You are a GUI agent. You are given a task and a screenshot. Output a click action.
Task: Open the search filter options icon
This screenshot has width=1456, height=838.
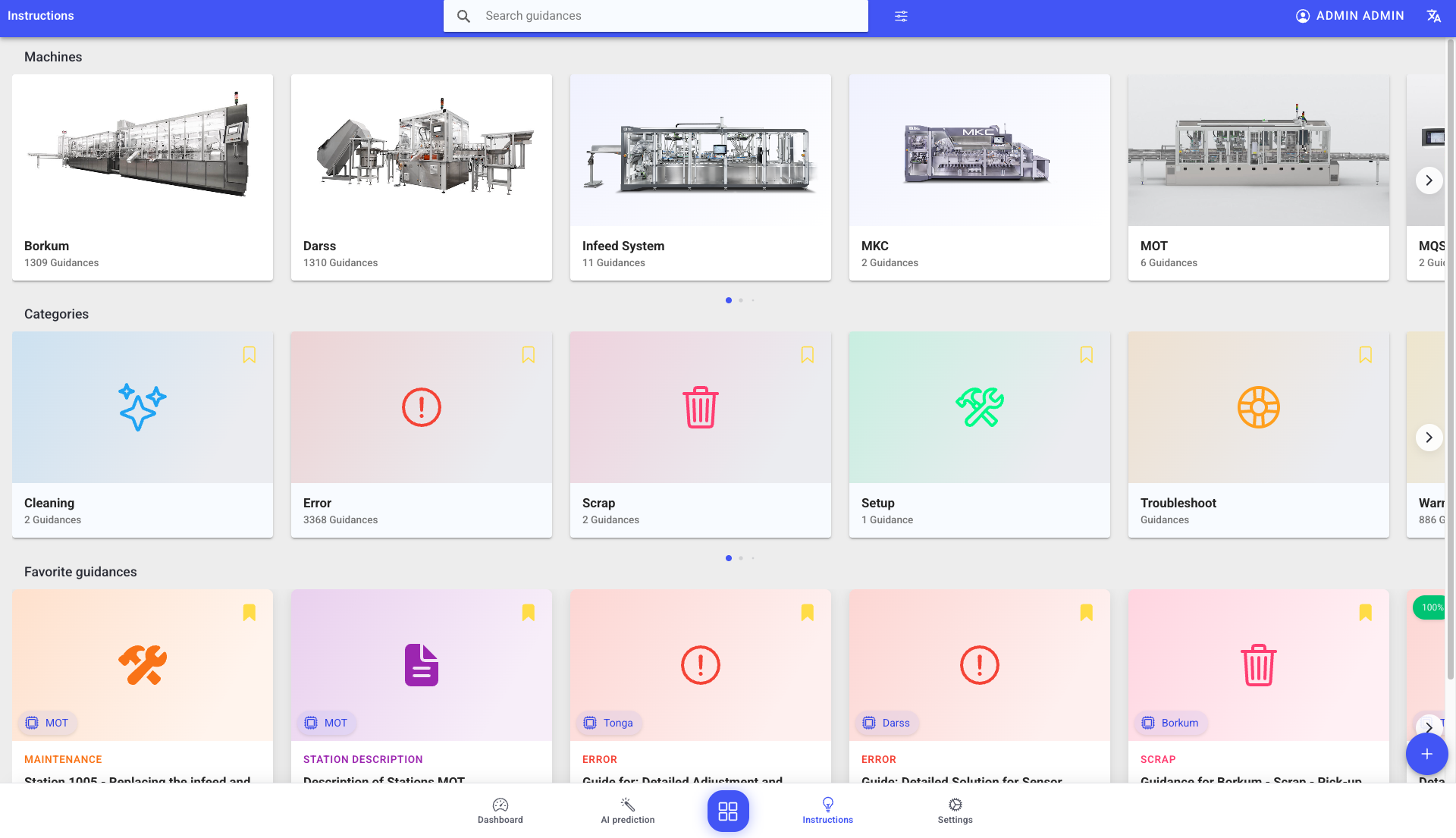click(901, 16)
